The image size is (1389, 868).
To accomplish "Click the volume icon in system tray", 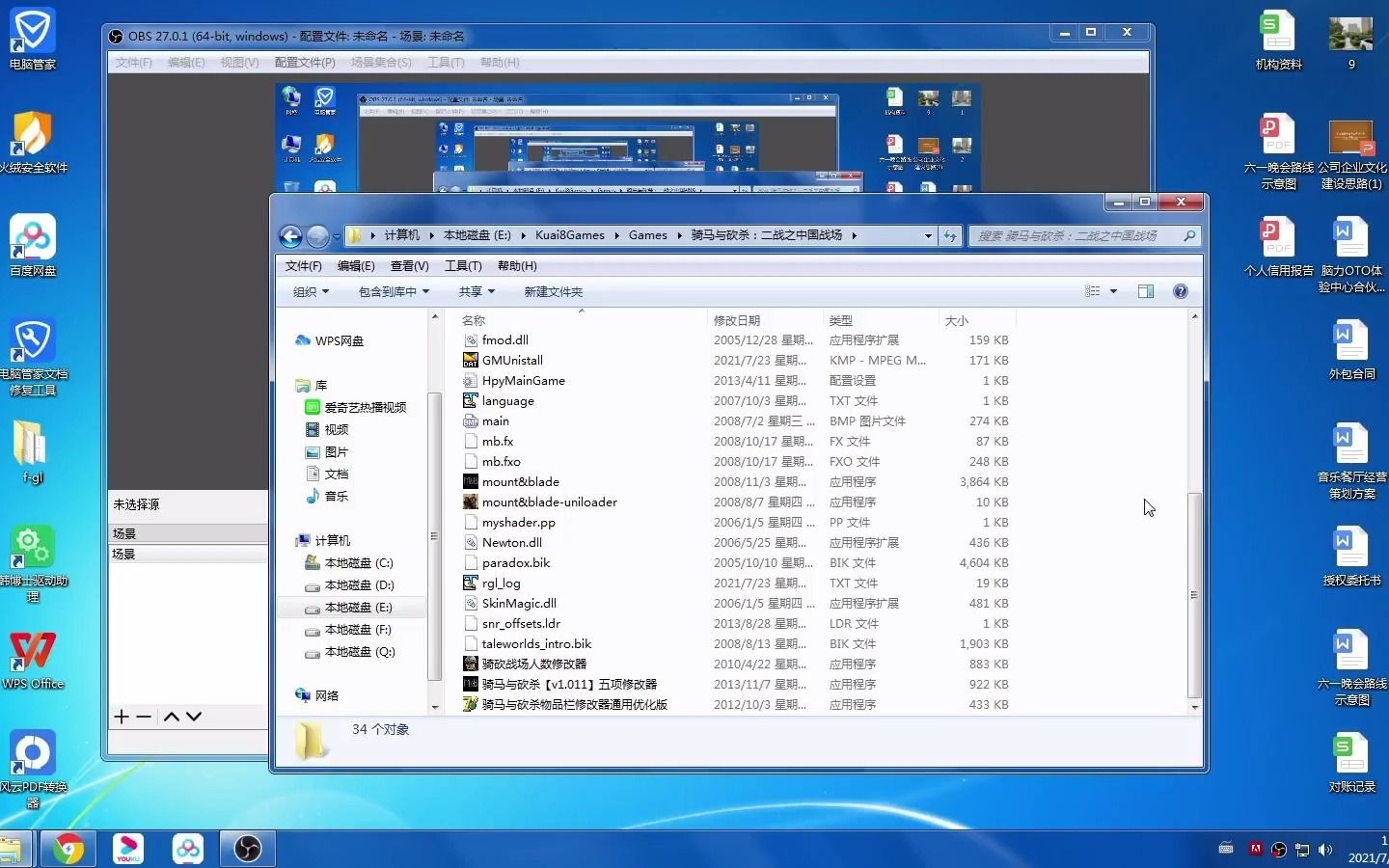I will [1325, 850].
